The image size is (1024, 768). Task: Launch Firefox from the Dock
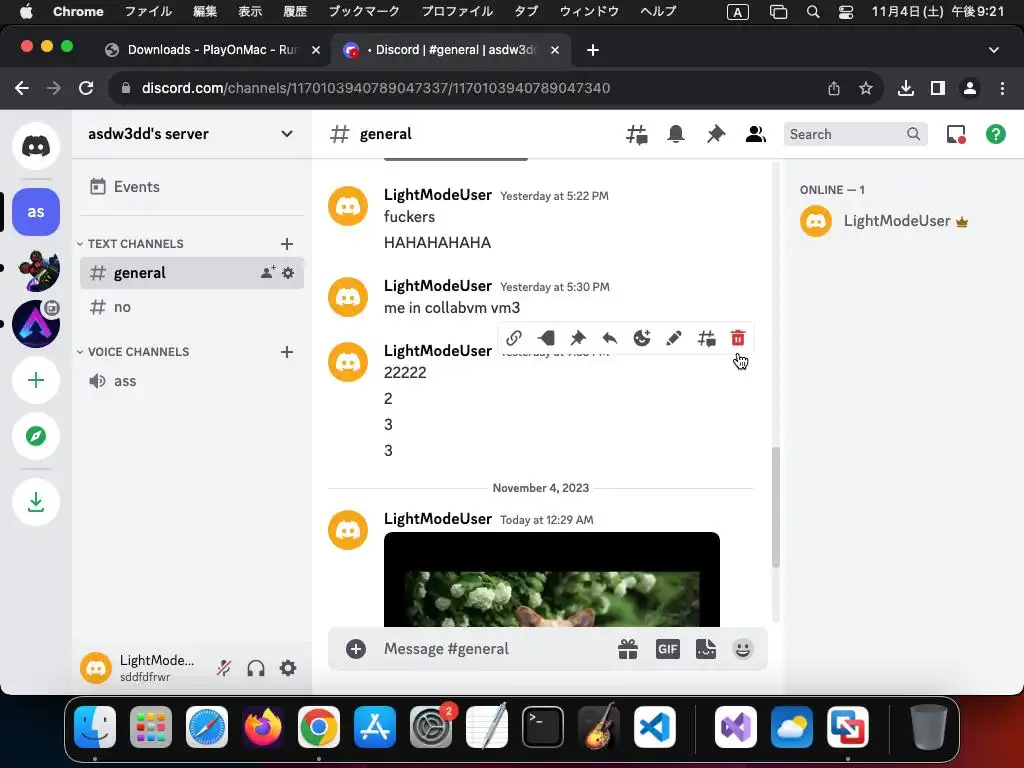(263, 727)
